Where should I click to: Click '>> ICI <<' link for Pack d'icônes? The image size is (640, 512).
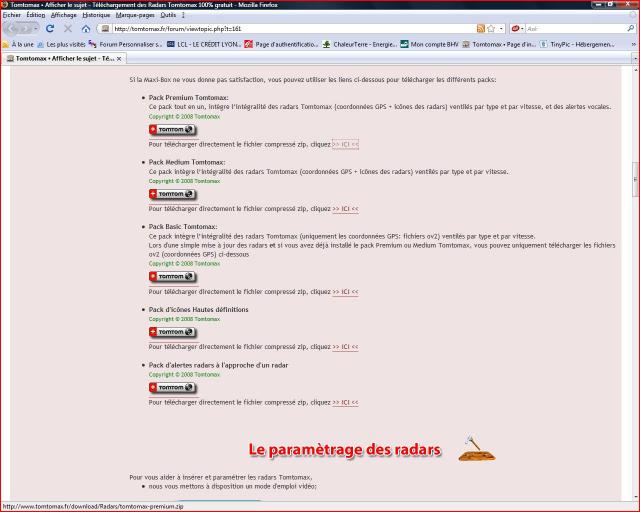(x=345, y=347)
